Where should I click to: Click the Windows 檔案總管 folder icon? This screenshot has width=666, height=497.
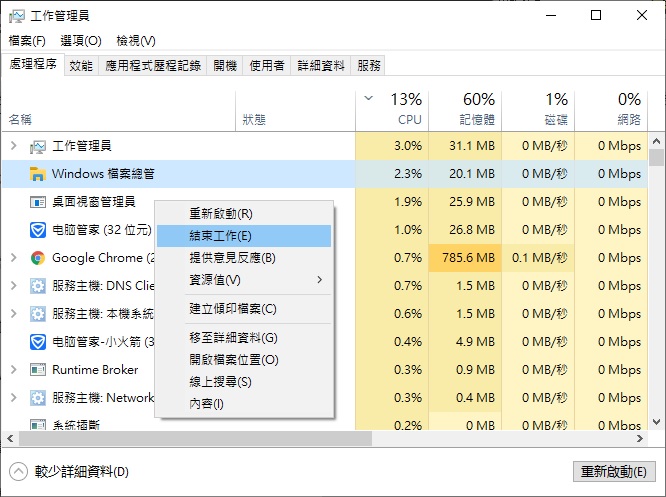38,174
